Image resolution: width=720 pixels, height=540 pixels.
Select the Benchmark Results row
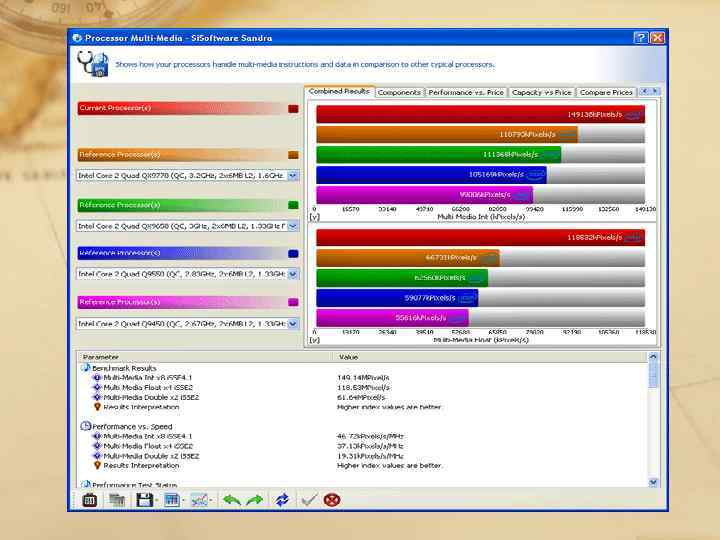coord(363,368)
